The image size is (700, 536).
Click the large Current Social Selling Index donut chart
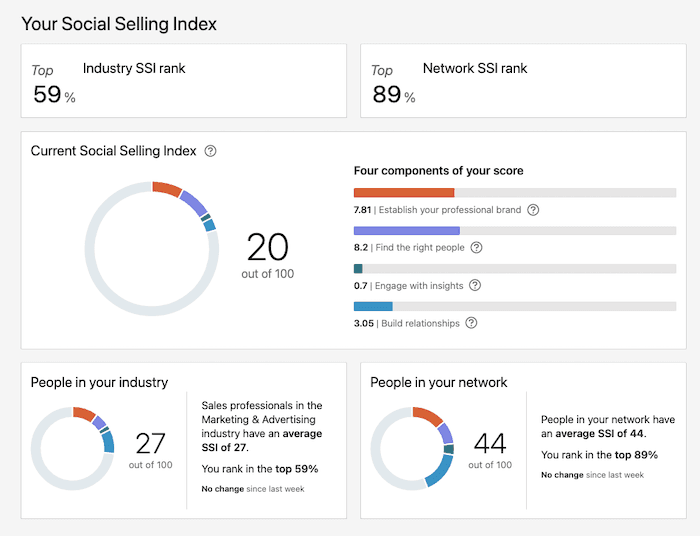(151, 247)
